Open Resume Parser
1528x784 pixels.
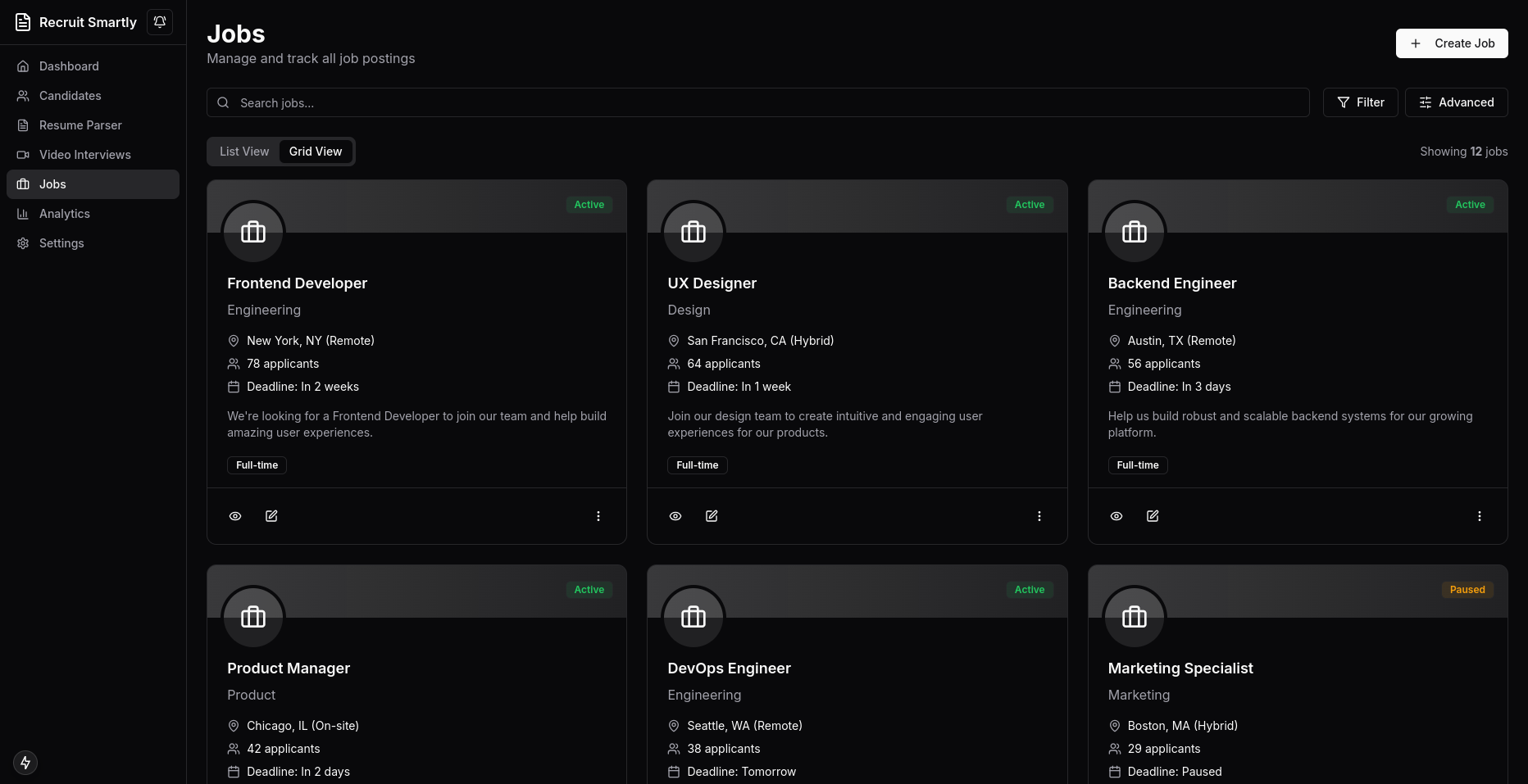click(93, 125)
